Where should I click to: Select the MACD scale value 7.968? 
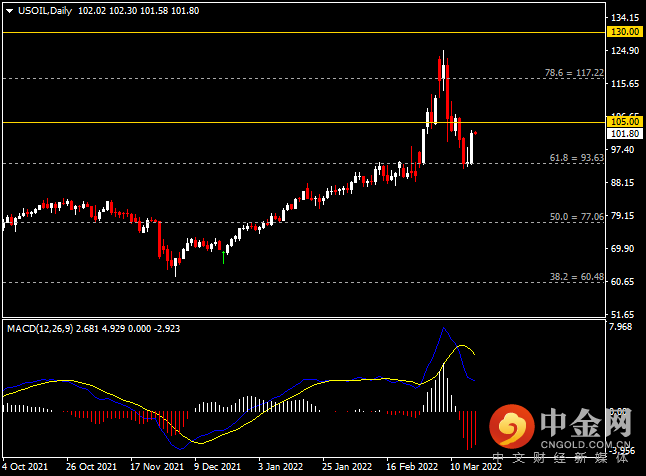[x=620, y=327]
